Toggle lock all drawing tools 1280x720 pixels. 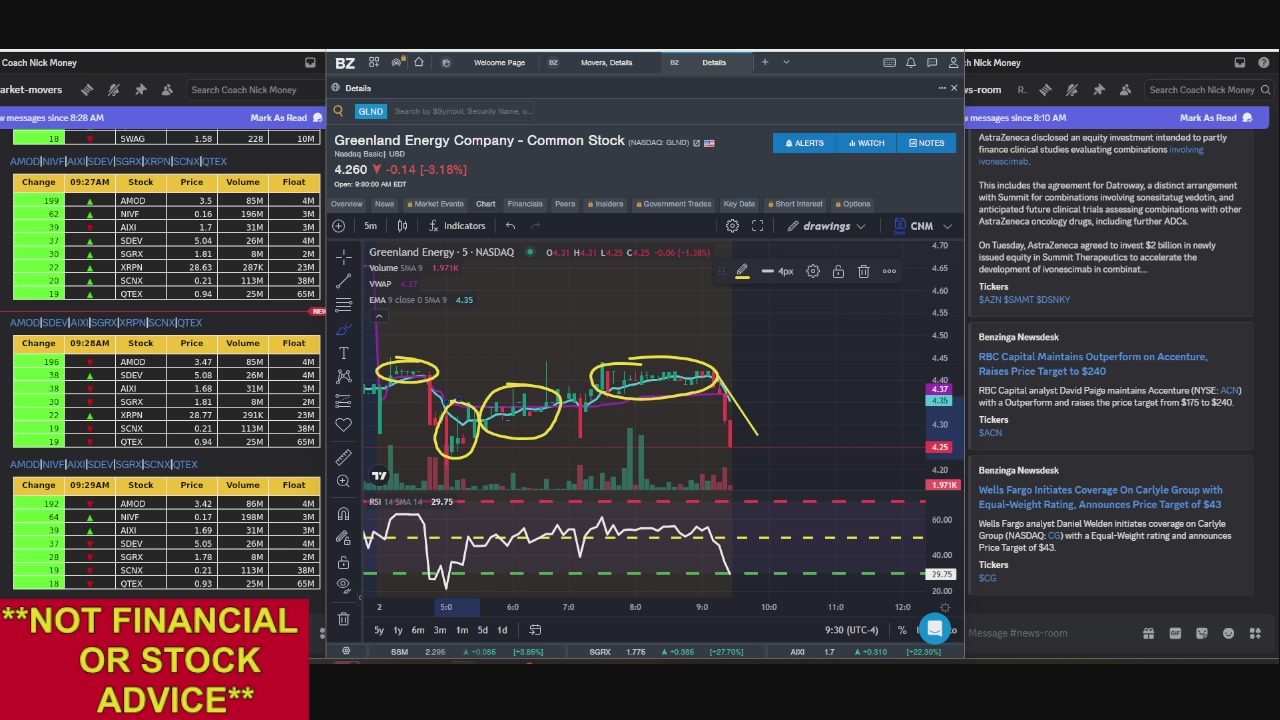pos(343,562)
